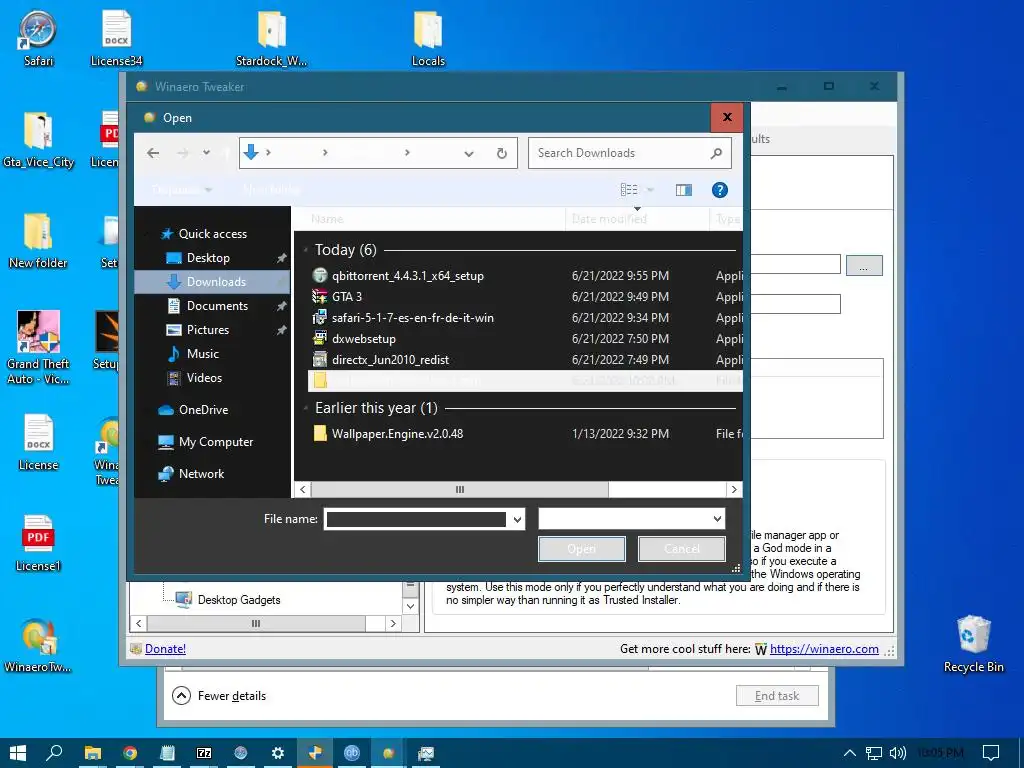This screenshot has height=768, width=1024.
Task: Refresh the Downloads folder listing
Action: [x=502, y=153]
